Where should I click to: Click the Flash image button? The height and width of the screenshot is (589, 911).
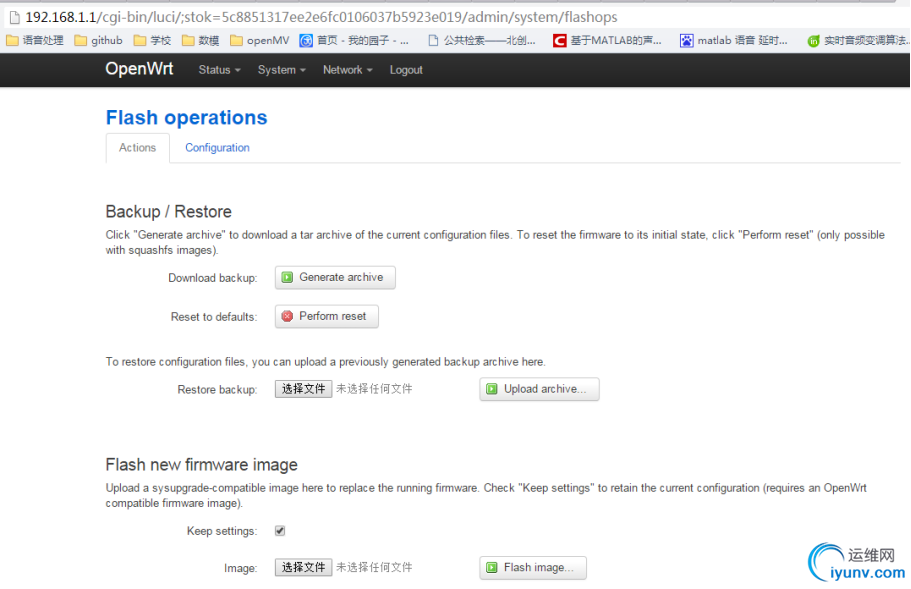pyautogui.click(x=533, y=568)
